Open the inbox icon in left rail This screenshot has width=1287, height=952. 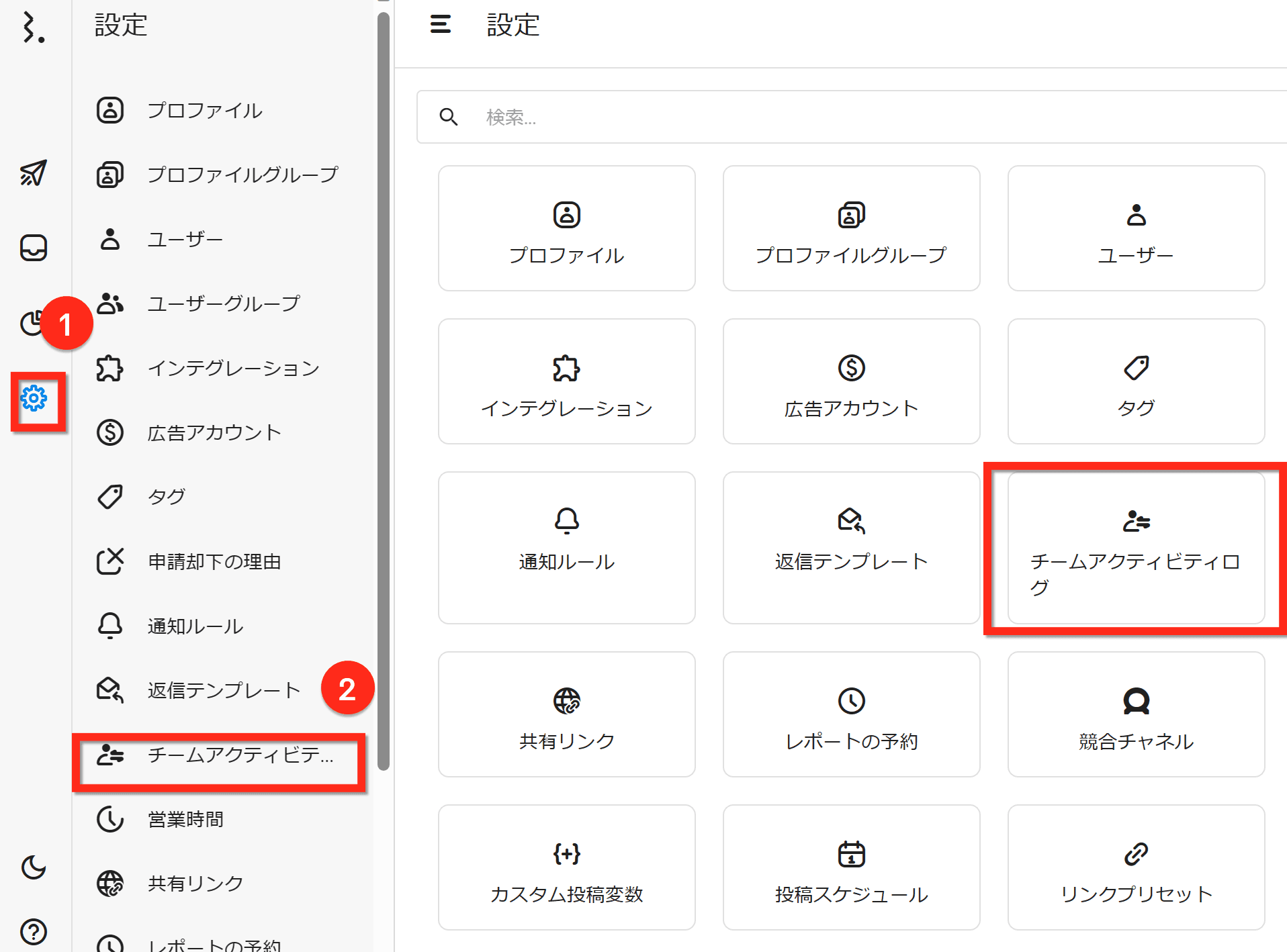34,248
